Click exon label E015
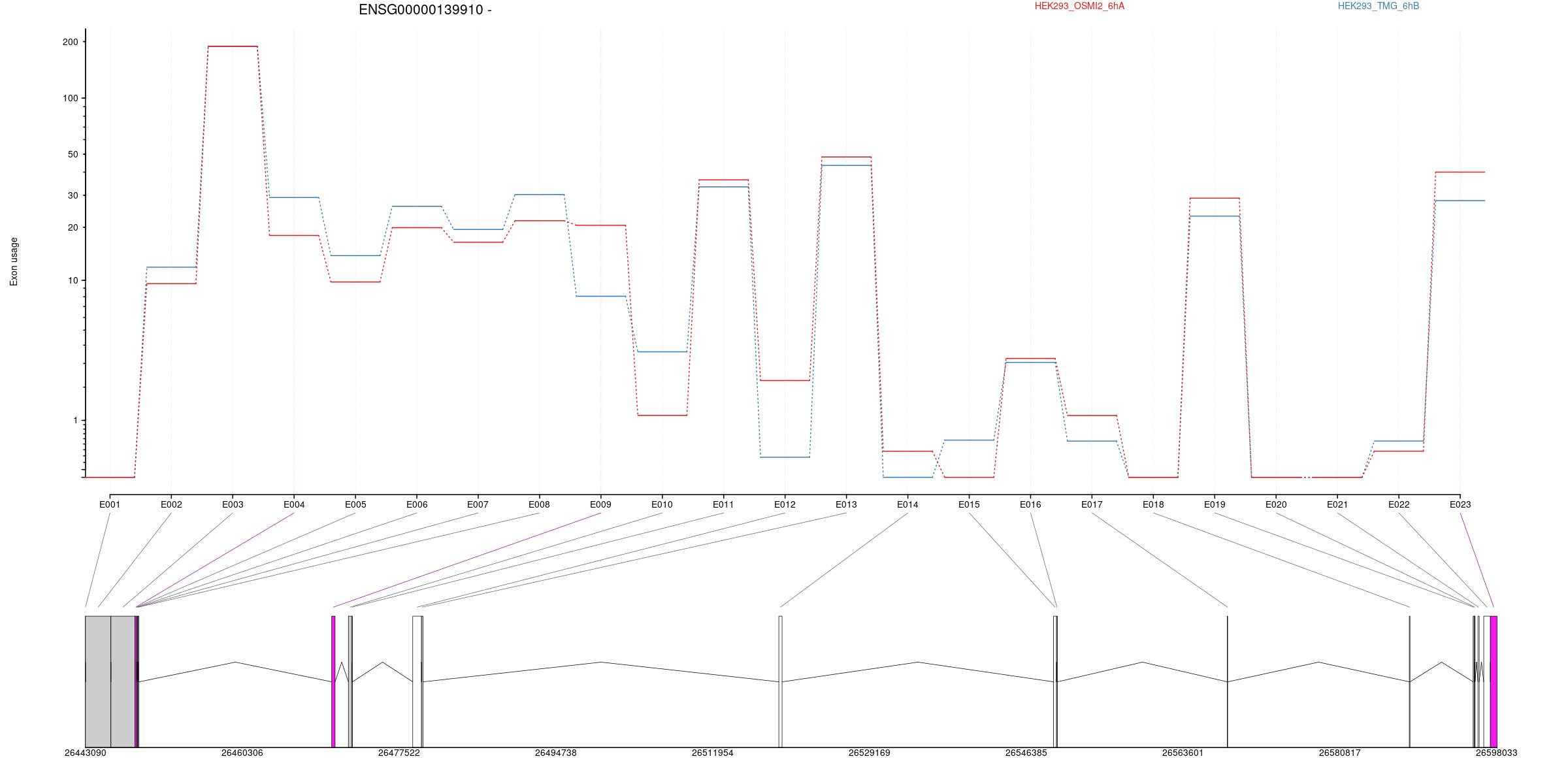1568x784 pixels. tap(969, 504)
